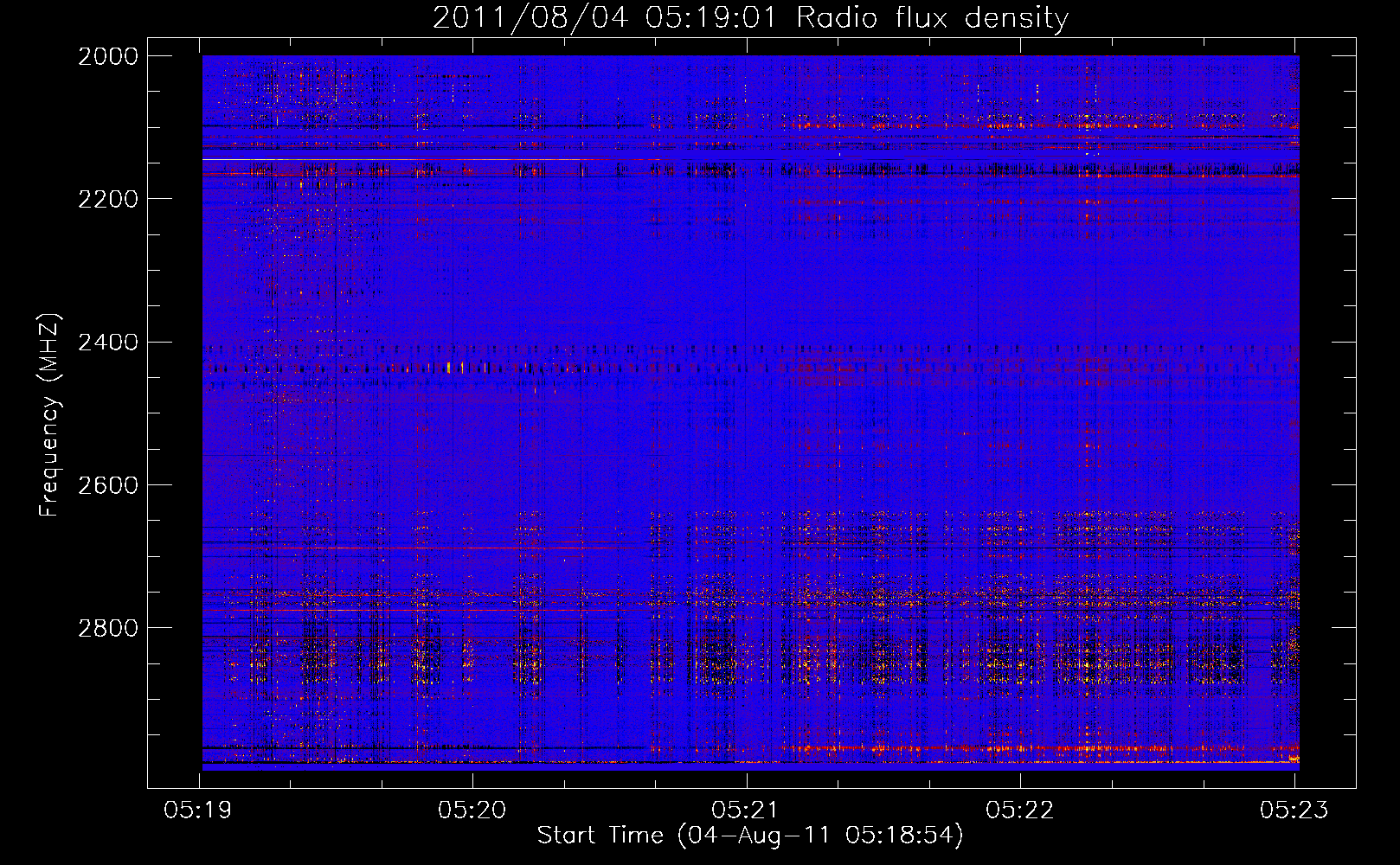
Task: Click the 05:19 time tick label
Action: [199, 811]
